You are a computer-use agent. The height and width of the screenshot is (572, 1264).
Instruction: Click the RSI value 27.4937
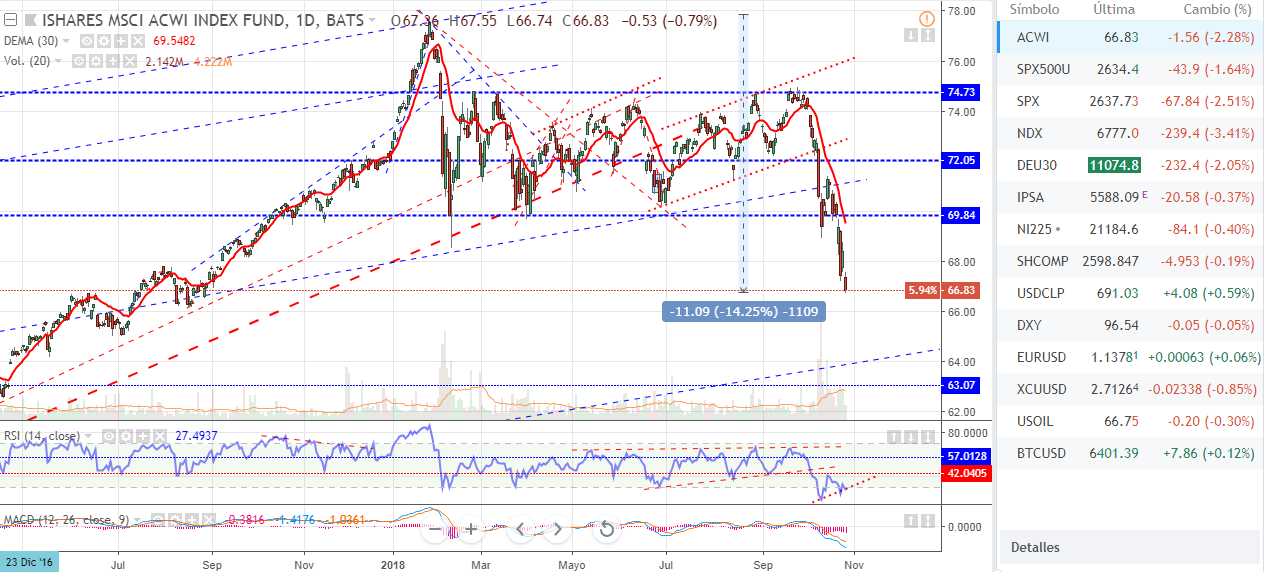click(x=196, y=436)
